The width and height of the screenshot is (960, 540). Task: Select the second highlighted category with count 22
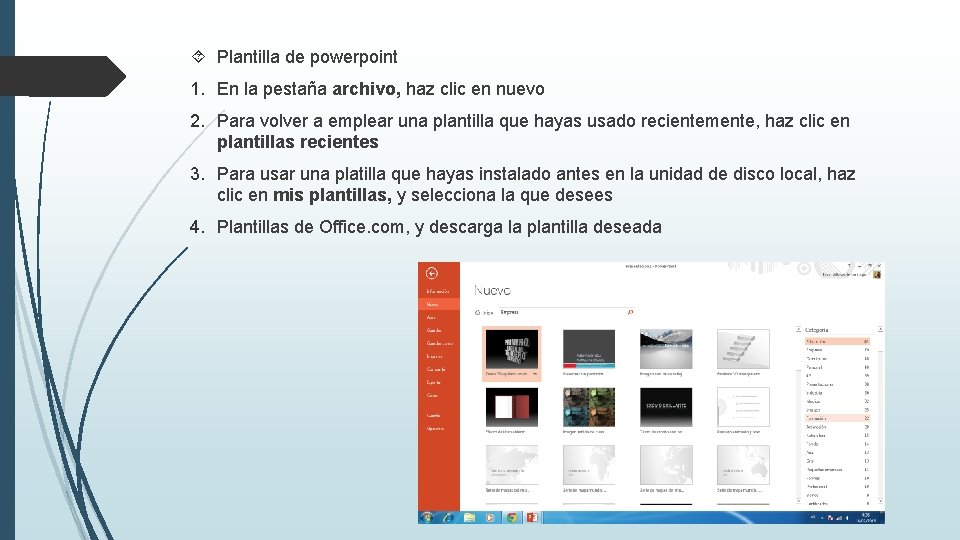[x=838, y=418]
